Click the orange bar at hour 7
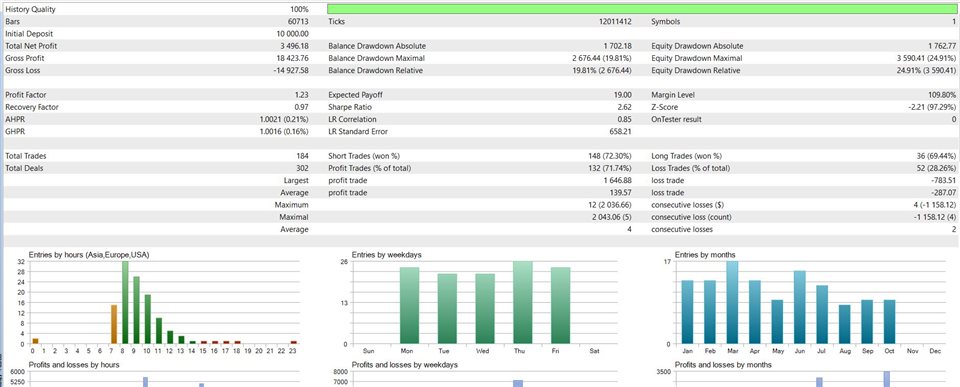960x387 pixels. [114, 324]
